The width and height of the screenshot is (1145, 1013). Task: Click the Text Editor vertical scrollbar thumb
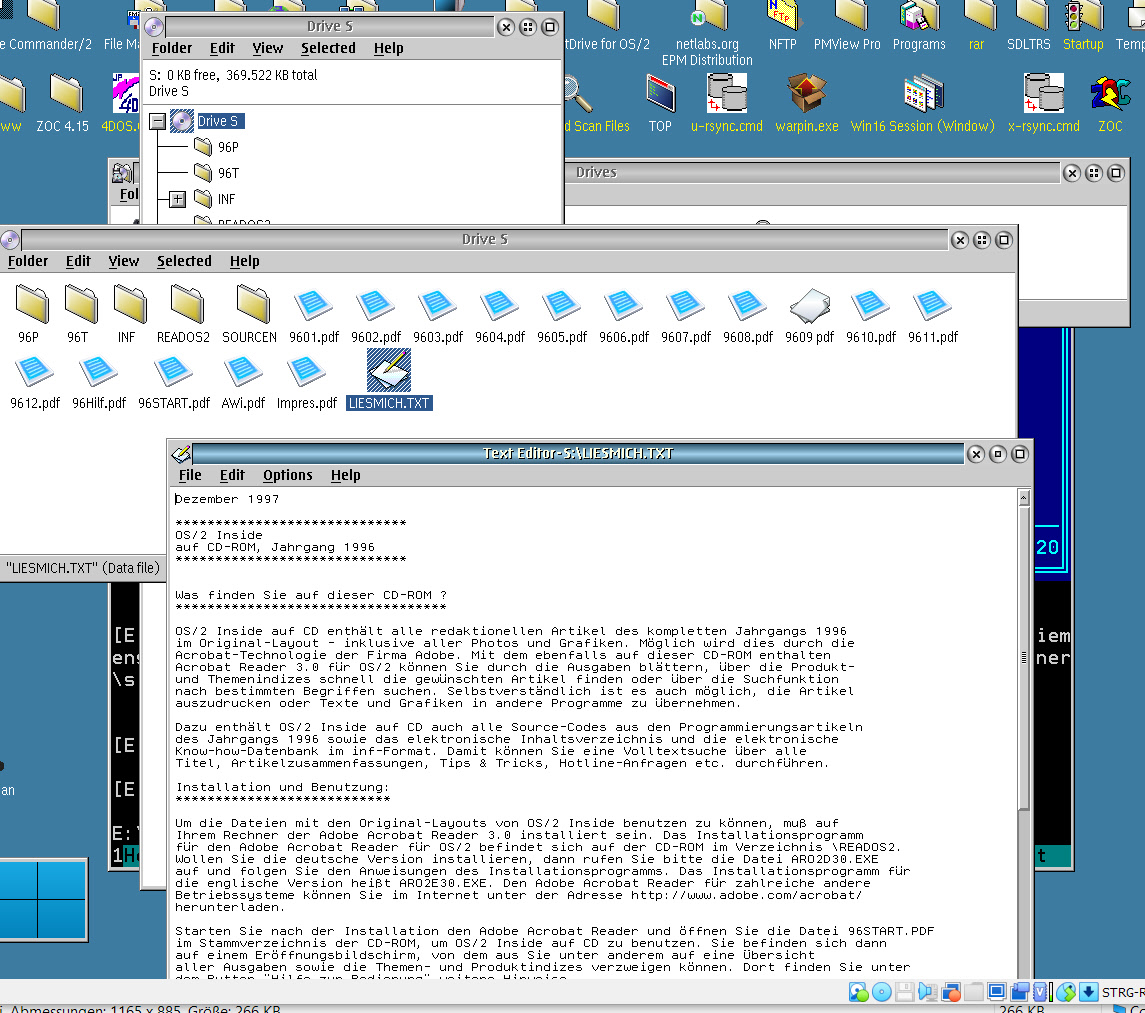1024,657
